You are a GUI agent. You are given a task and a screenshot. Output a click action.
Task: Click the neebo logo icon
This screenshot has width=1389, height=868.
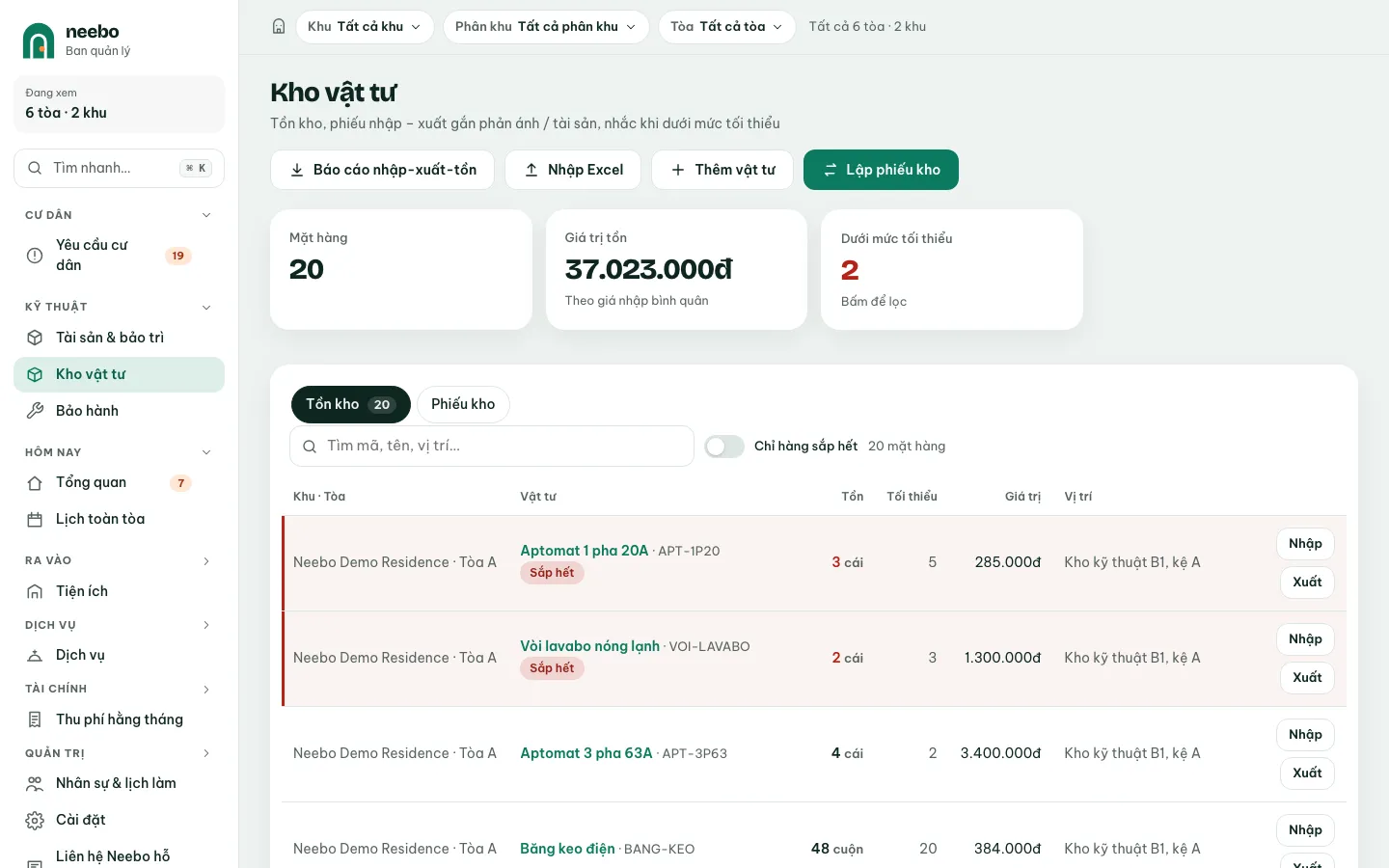(39, 41)
